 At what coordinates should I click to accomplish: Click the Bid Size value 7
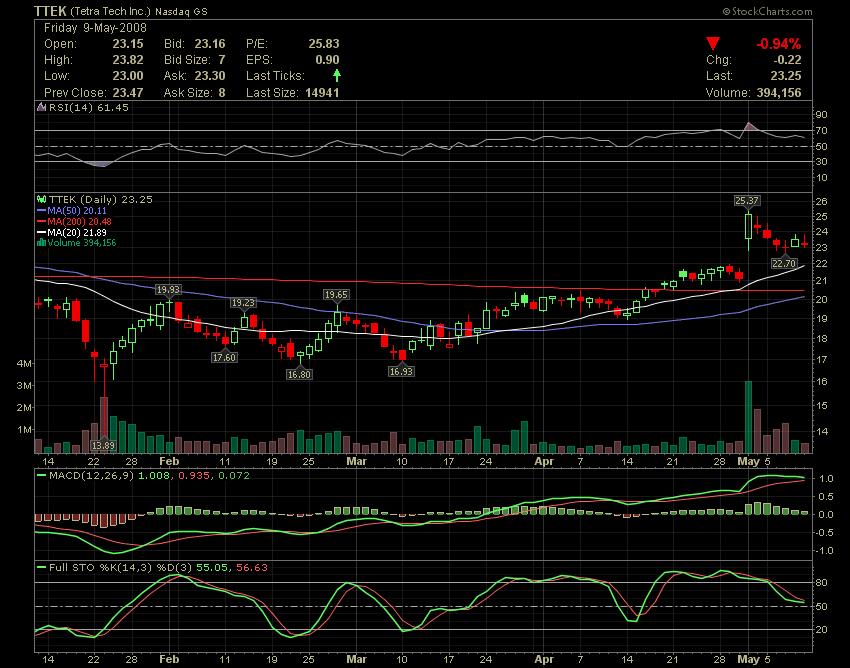coord(222,60)
